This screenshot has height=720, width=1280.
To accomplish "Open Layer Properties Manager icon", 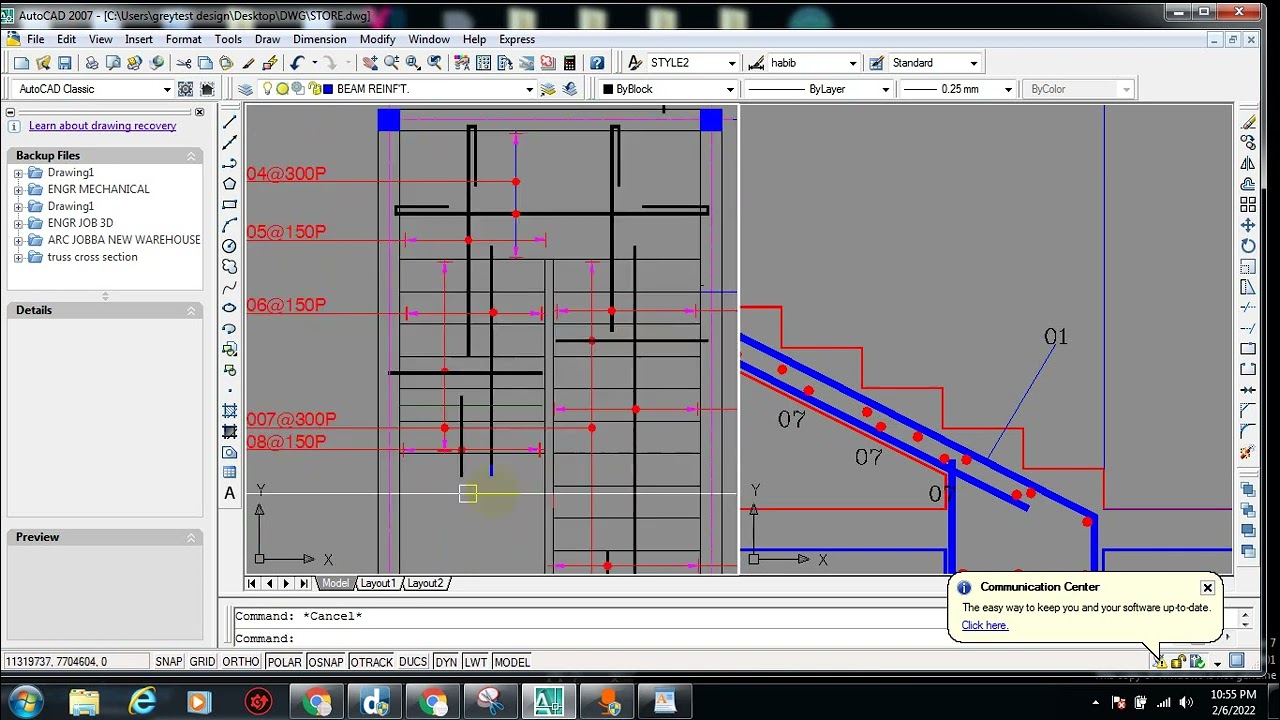I will coord(246,89).
